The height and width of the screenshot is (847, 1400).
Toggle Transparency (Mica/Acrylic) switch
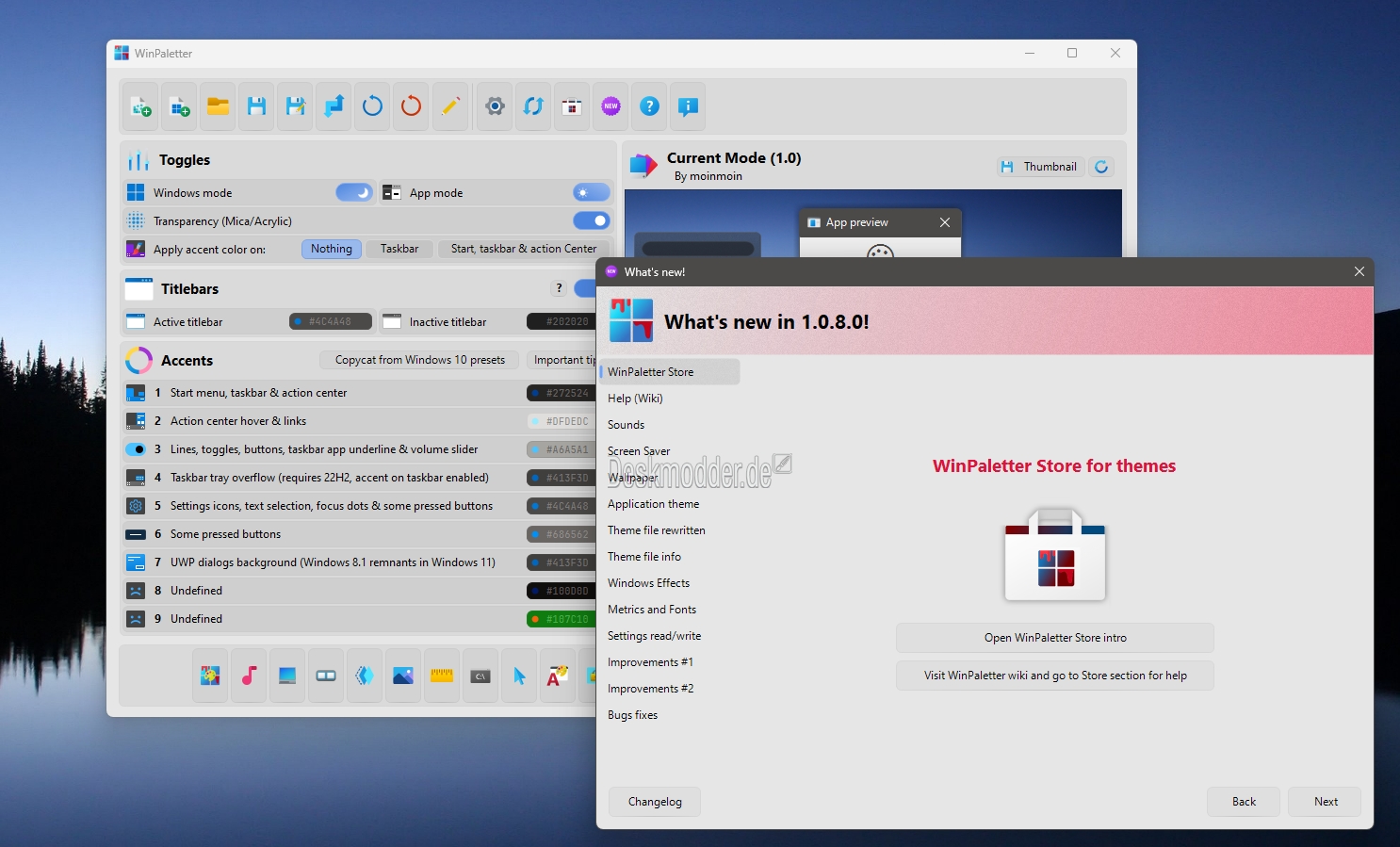point(592,220)
